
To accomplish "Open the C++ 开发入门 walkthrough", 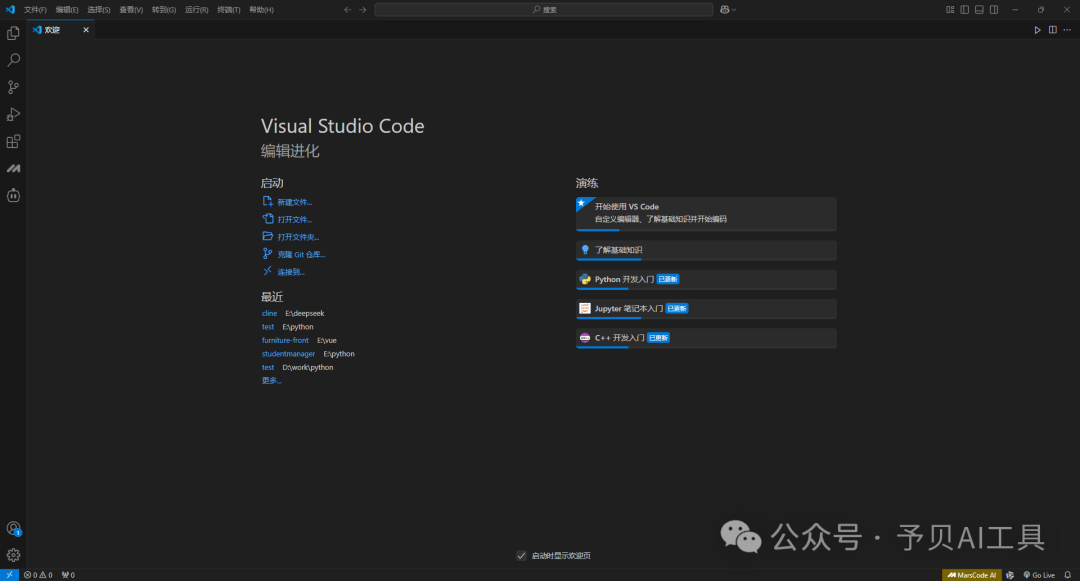I will click(706, 338).
